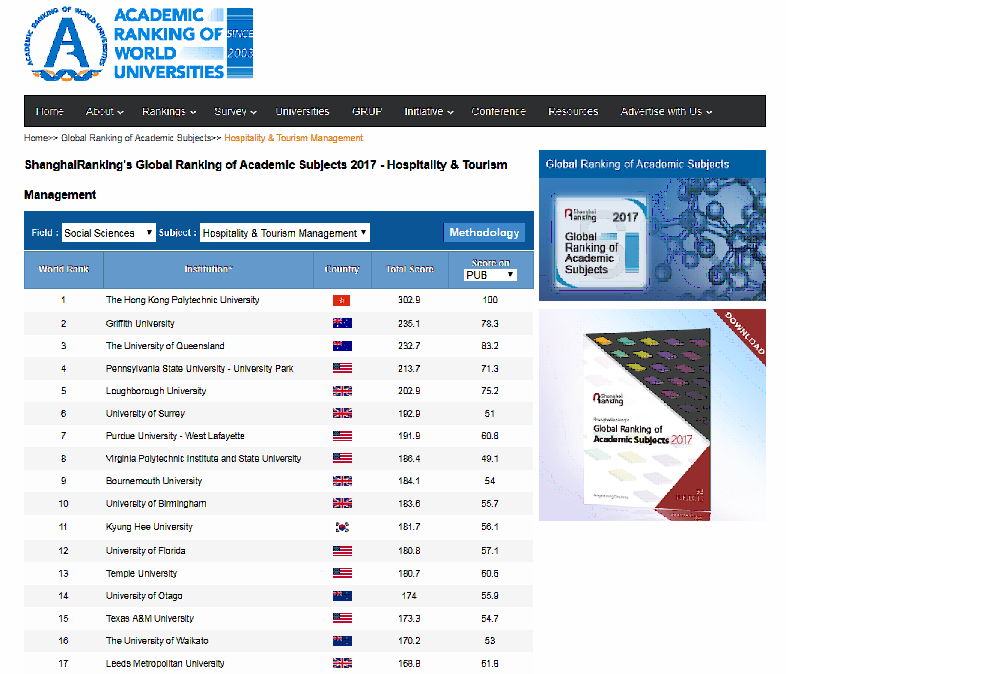Image resolution: width=1008 pixels, height=674 pixels.
Task: Open University of Birmingham link
Action: (156, 504)
